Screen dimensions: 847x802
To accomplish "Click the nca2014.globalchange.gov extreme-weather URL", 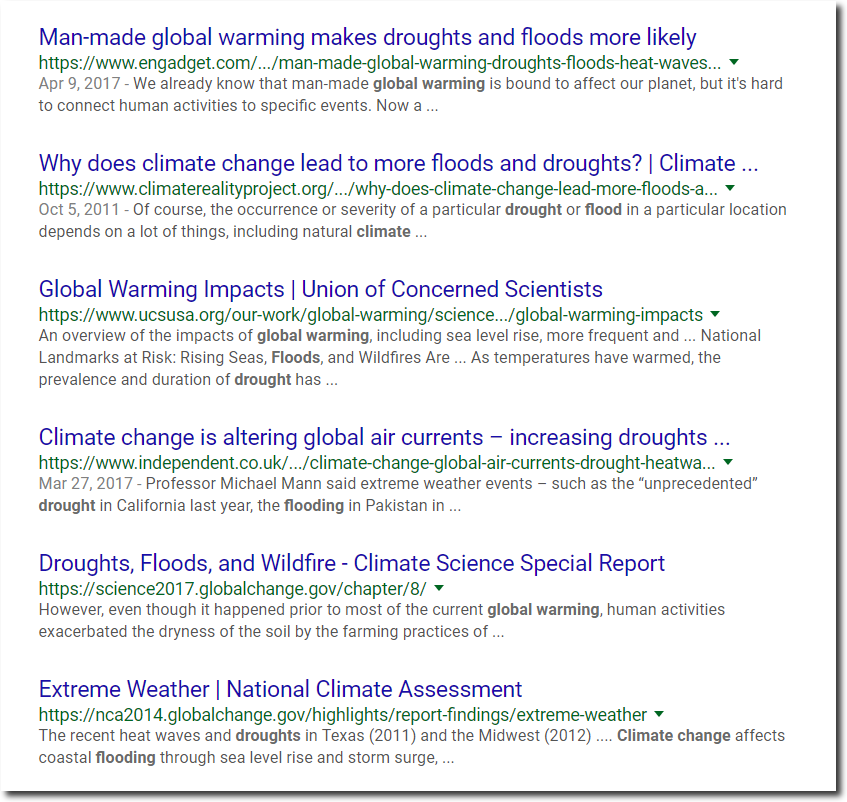I will click(342, 715).
